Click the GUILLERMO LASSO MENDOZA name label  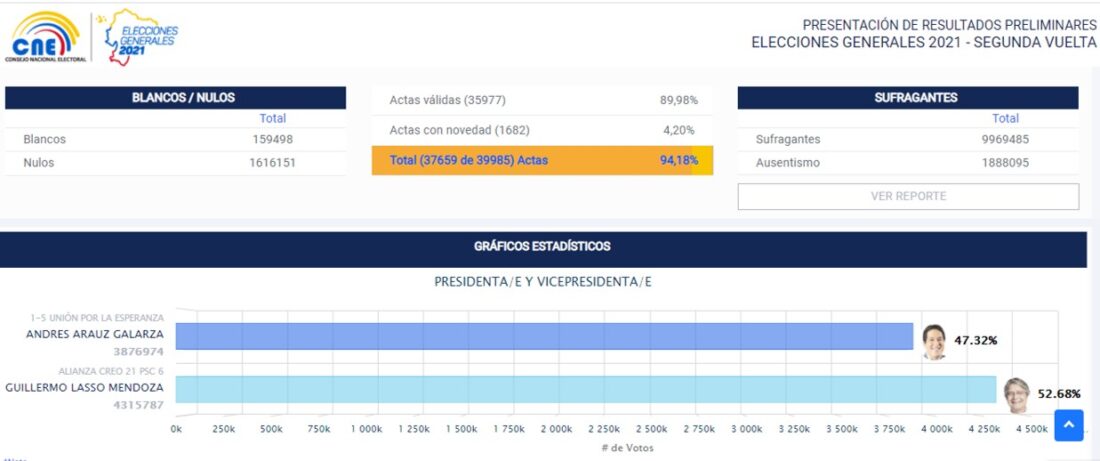pyautogui.click(x=85, y=387)
